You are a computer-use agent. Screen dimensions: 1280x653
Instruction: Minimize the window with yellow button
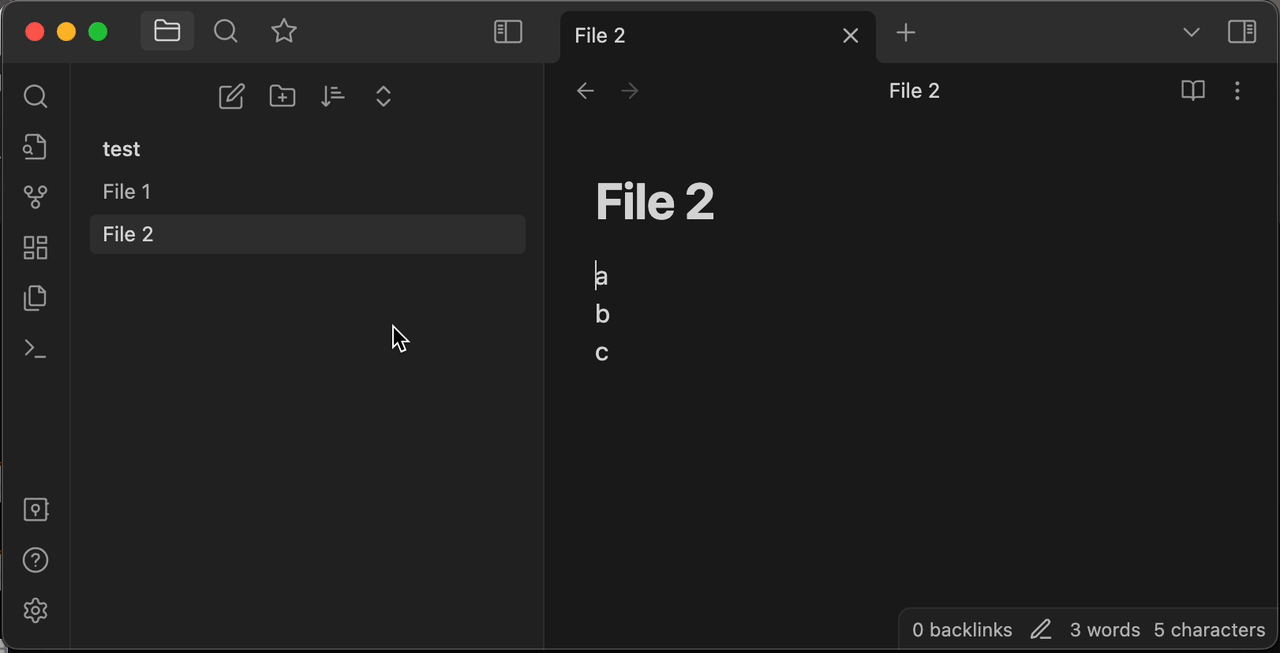pos(66,32)
